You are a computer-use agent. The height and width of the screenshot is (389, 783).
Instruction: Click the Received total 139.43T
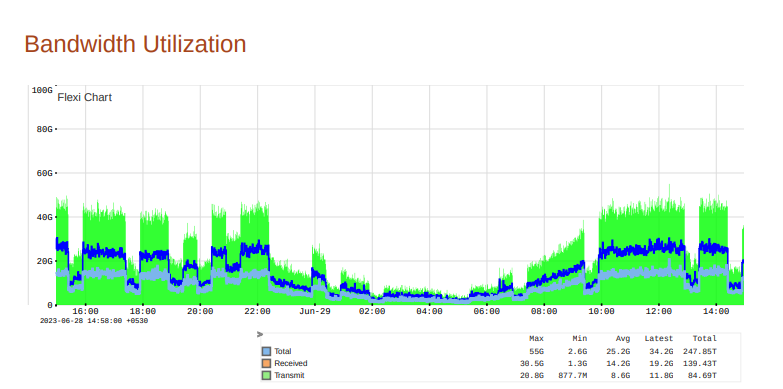click(700, 364)
